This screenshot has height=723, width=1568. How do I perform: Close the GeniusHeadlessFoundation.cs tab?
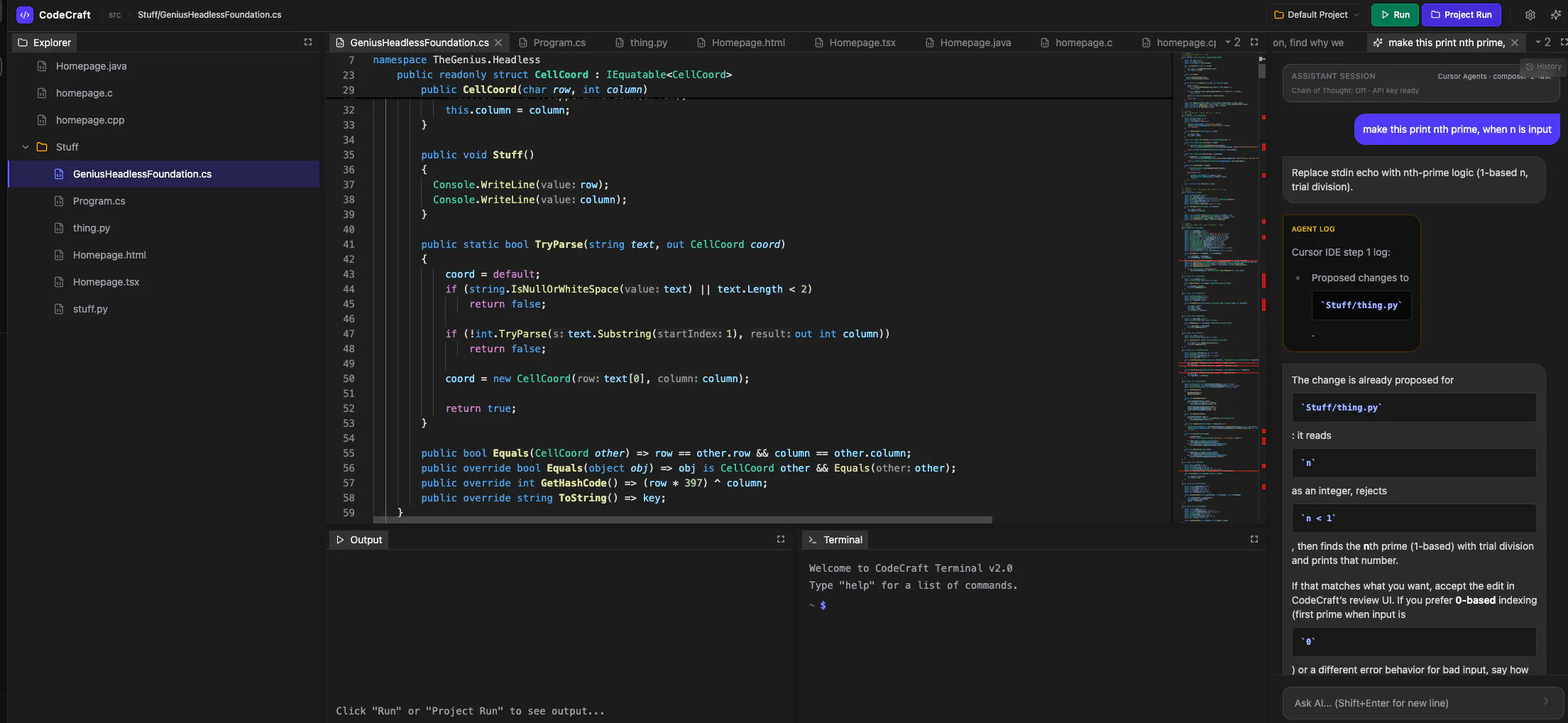(498, 43)
